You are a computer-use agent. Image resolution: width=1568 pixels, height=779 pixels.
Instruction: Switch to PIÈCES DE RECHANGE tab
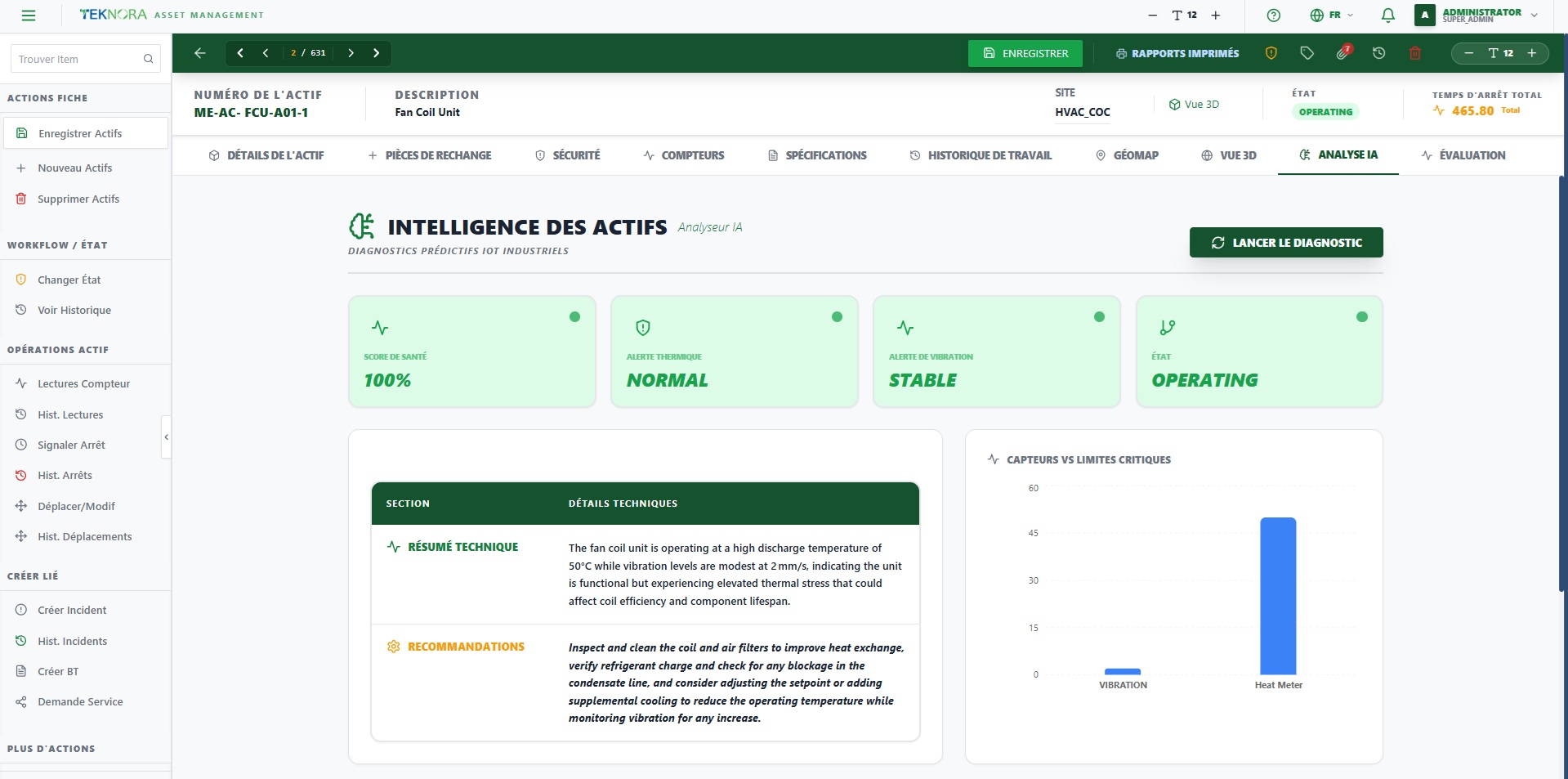[430, 155]
